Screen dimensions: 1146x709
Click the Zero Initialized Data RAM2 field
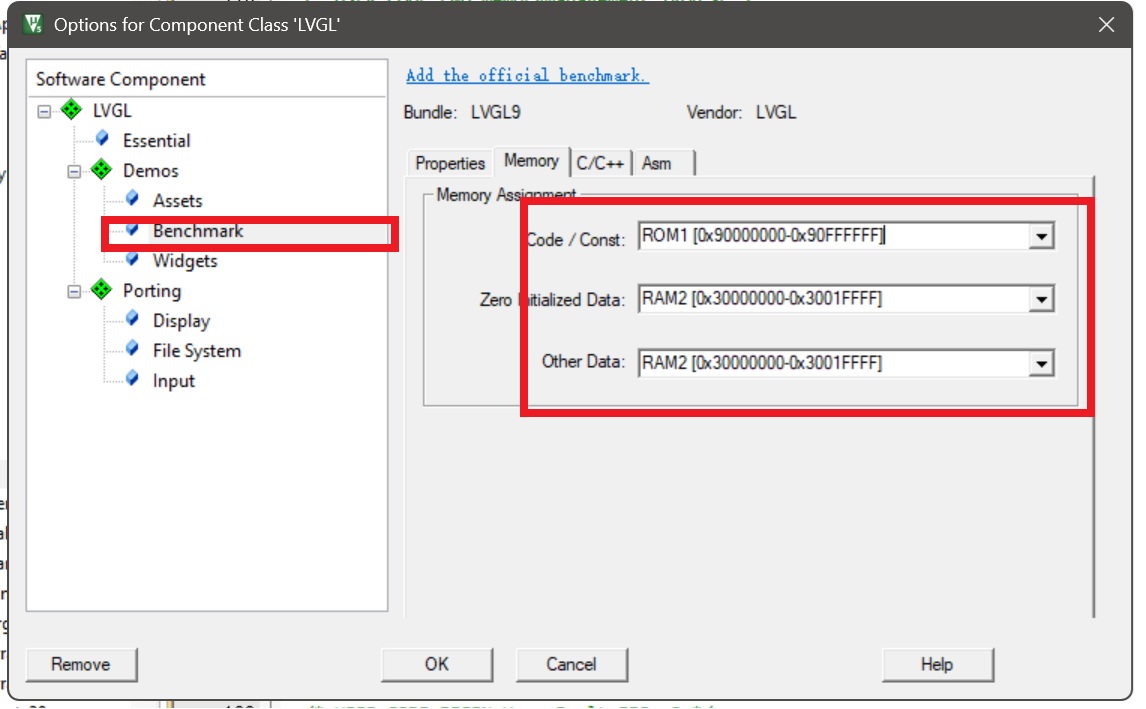pyautogui.click(x=833, y=299)
